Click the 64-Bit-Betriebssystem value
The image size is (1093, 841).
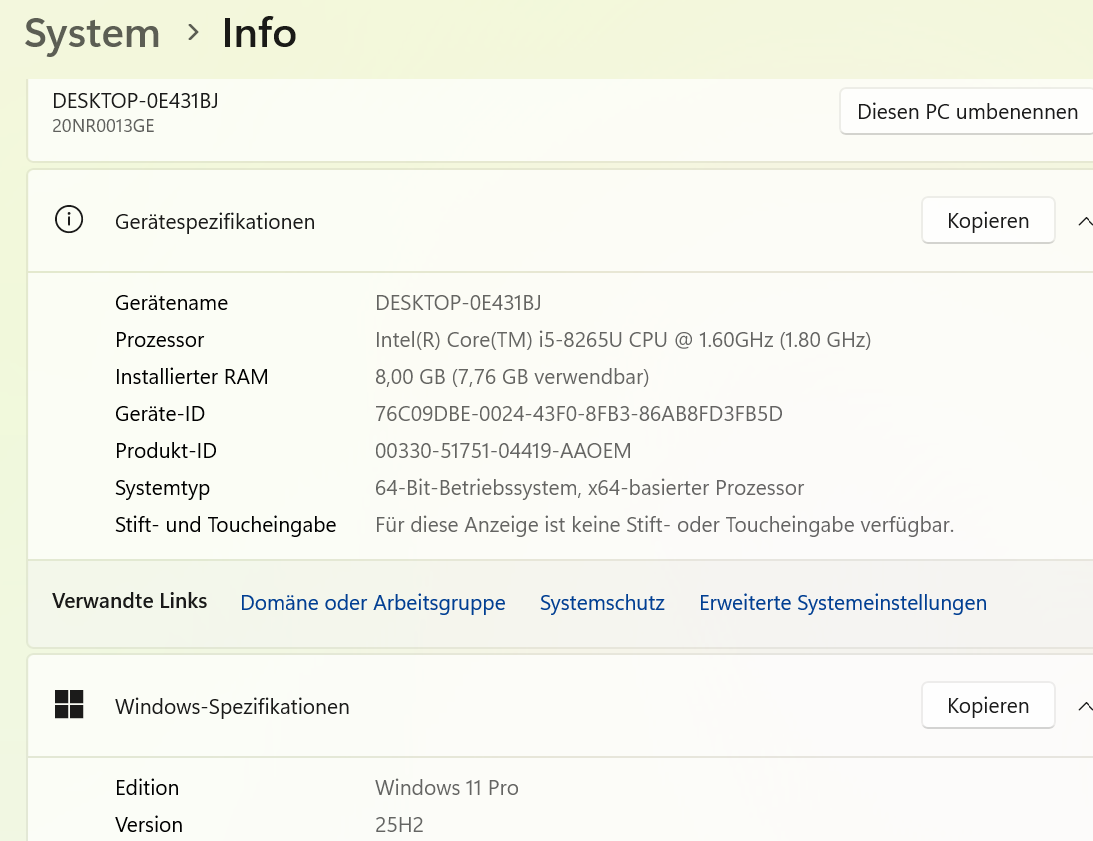(x=590, y=487)
